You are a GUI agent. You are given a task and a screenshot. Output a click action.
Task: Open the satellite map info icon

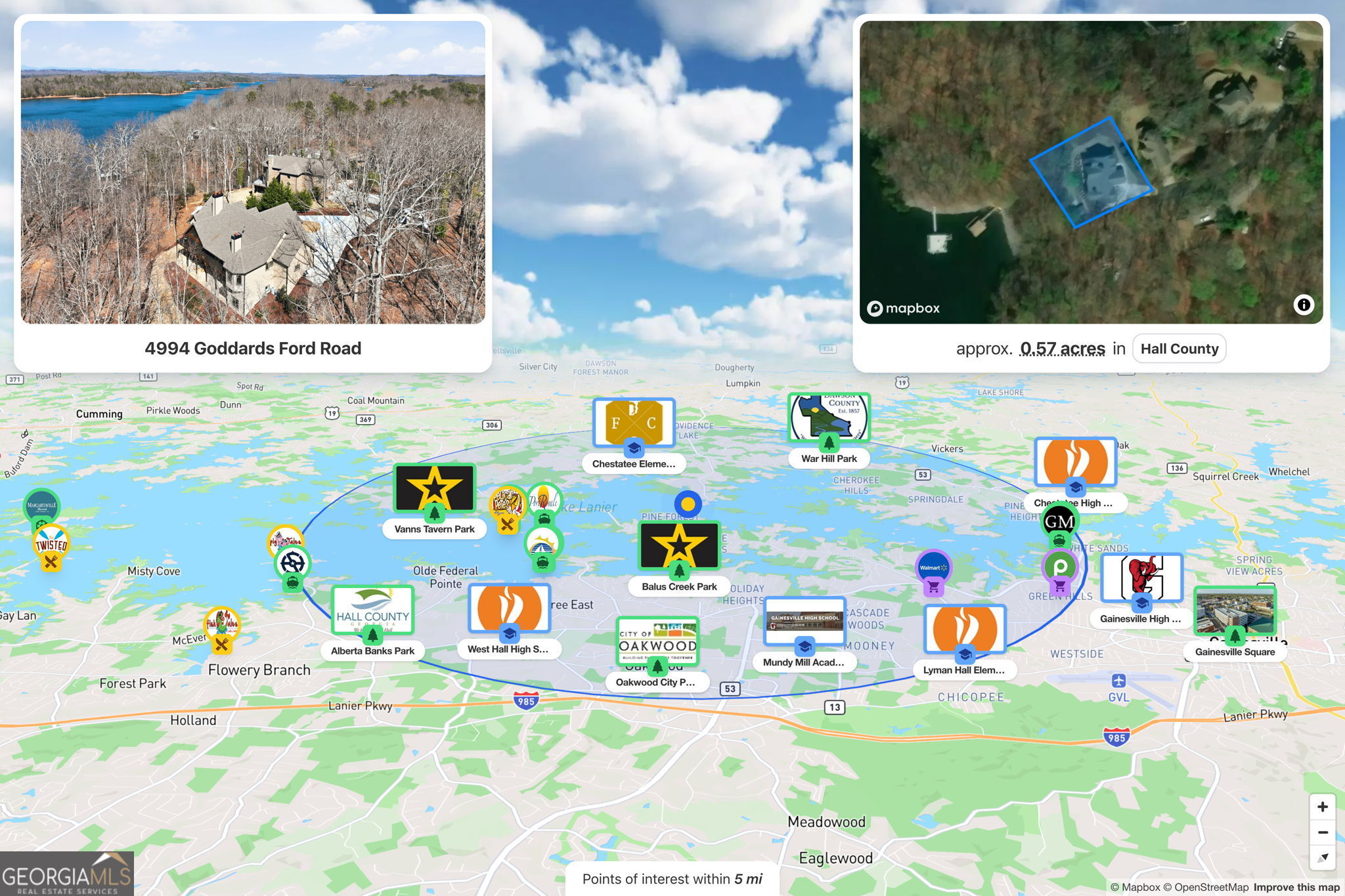point(1303,305)
